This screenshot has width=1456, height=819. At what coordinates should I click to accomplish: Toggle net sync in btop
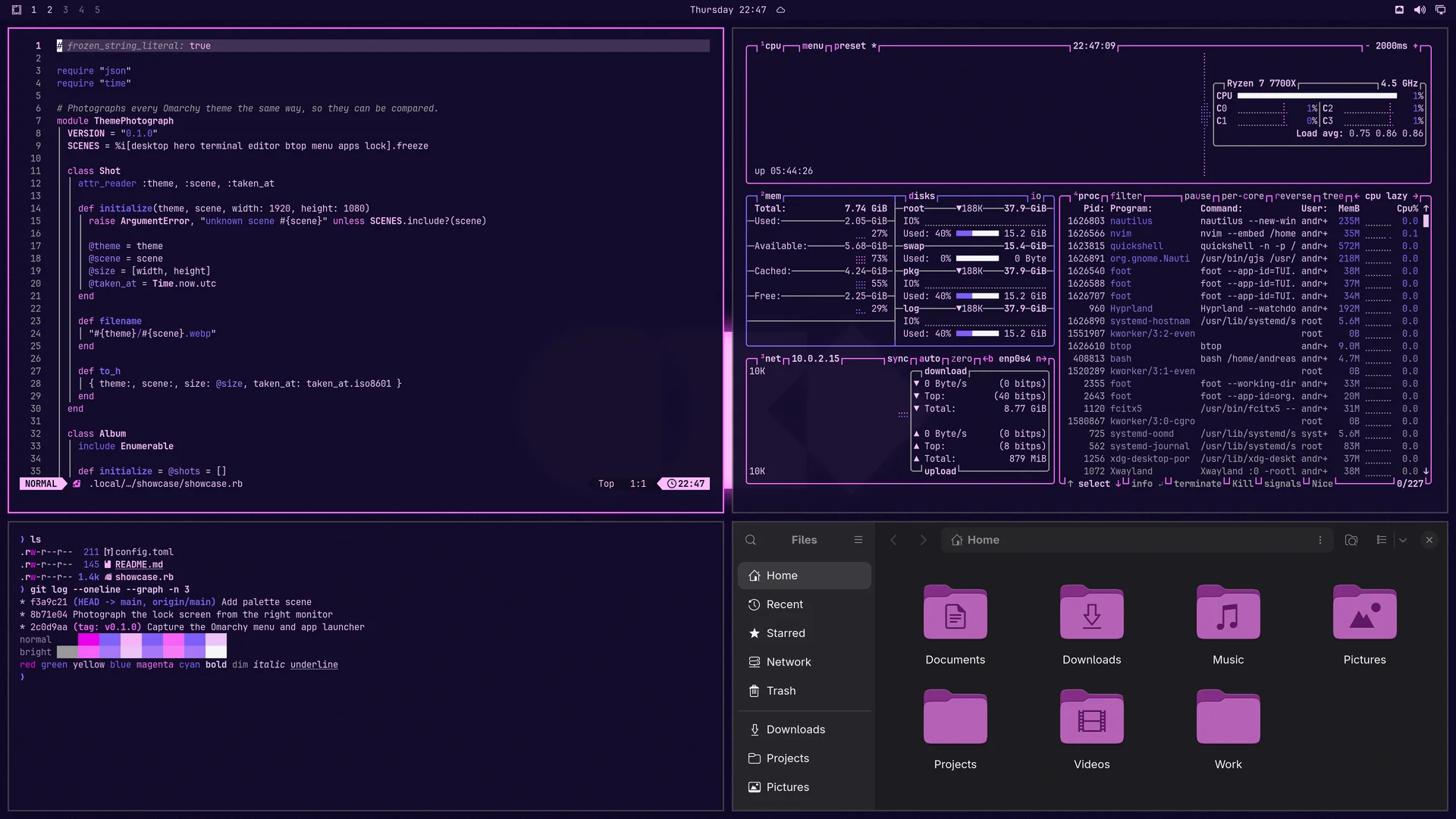point(897,359)
